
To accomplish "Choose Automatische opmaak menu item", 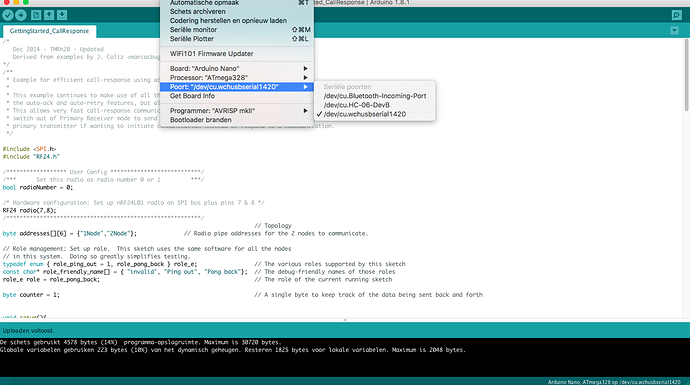I will point(237,3).
